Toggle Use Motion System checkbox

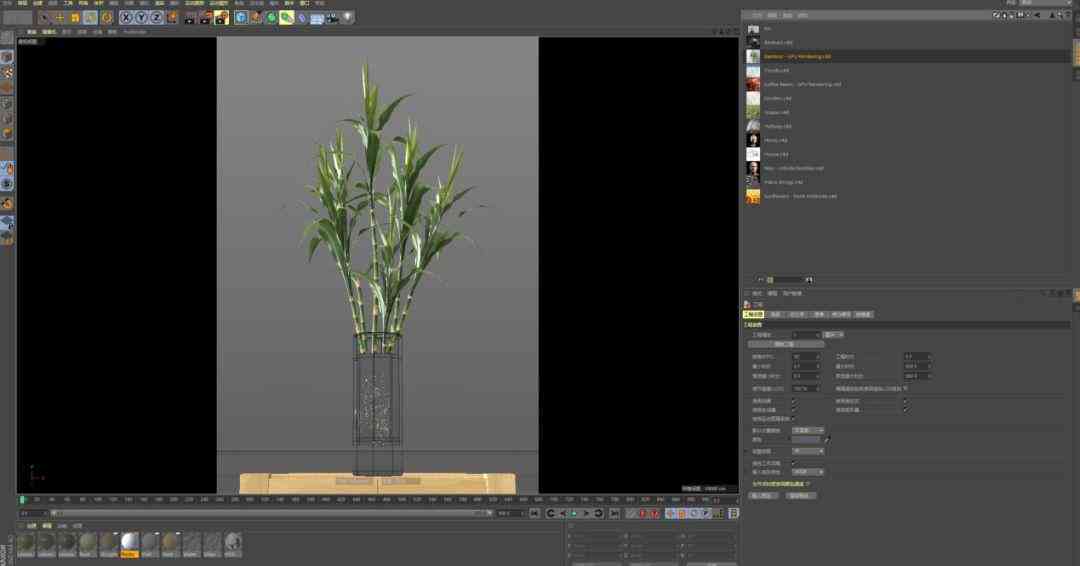click(x=793, y=419)
